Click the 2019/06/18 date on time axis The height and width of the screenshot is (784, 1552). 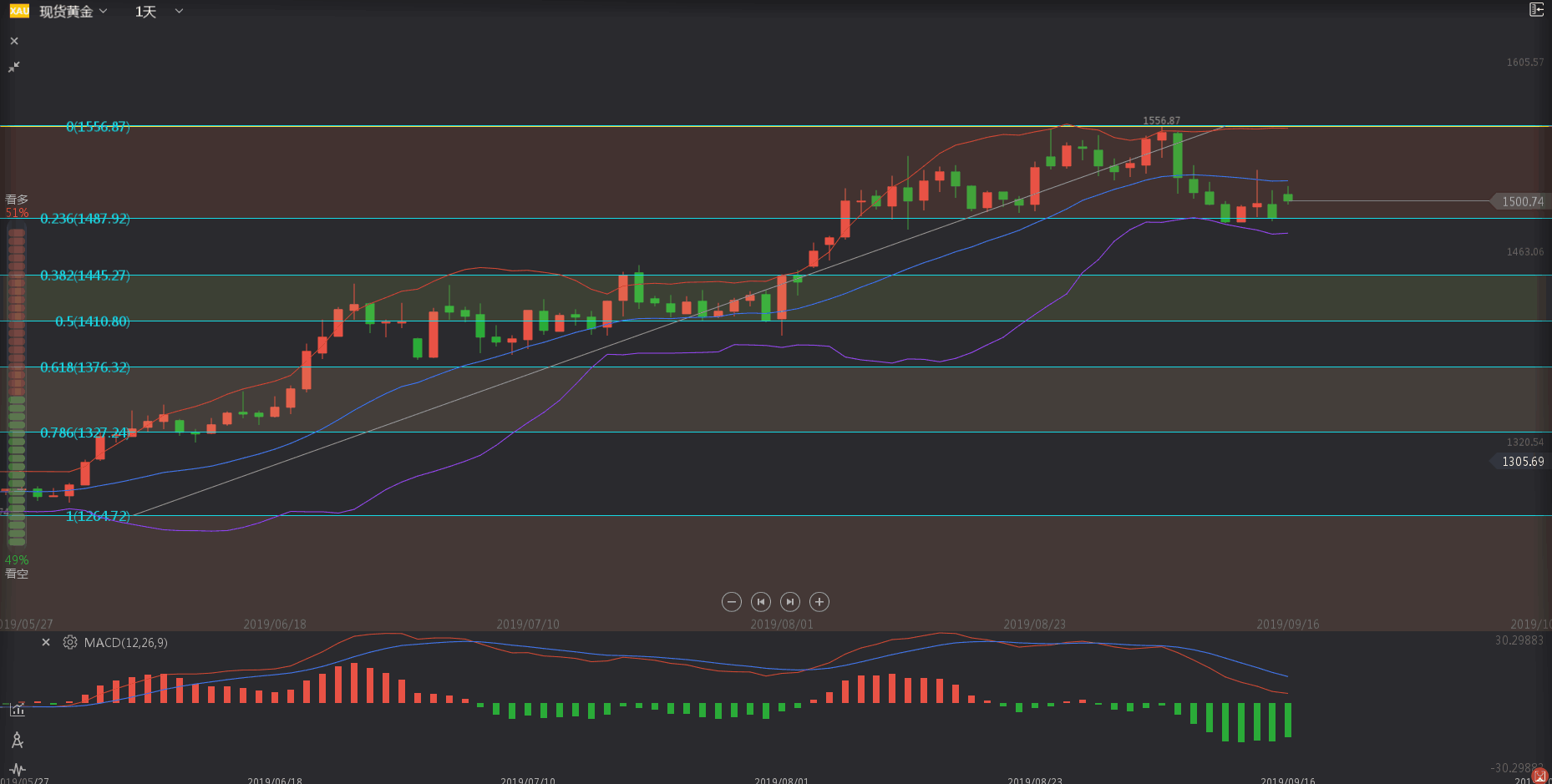coord(275,625)
